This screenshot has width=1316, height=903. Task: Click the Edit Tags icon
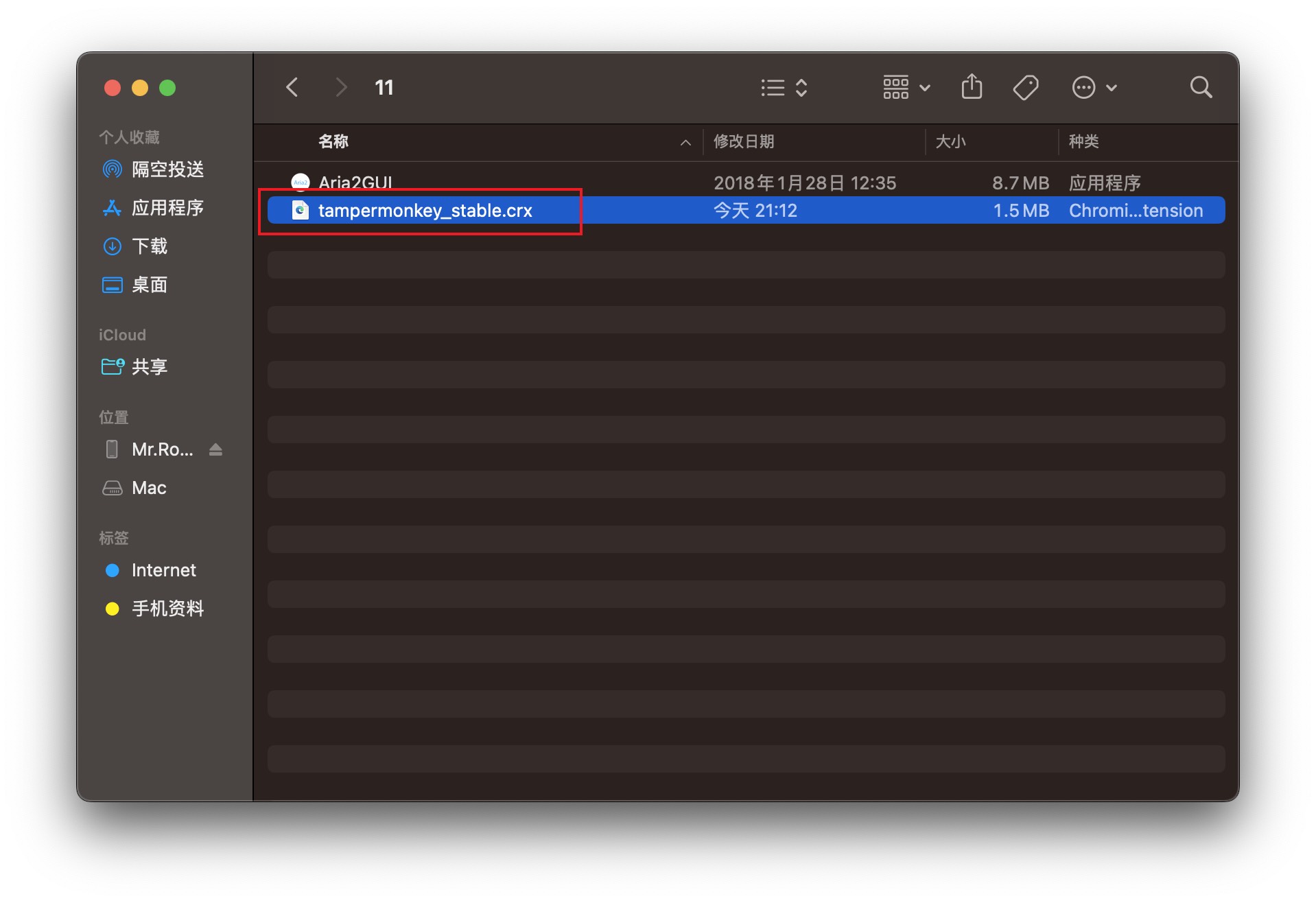click(1026, 87)
